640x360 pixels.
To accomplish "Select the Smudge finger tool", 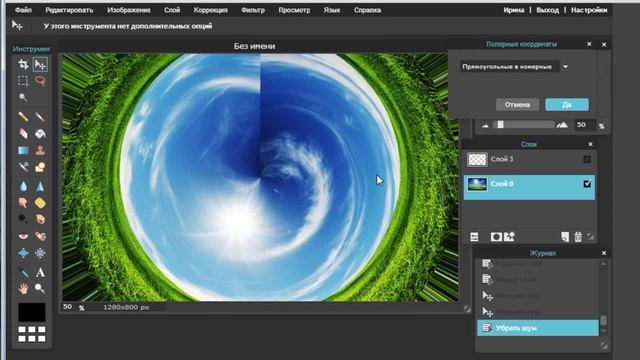I will pyautogui.click(x=23, y=203).
